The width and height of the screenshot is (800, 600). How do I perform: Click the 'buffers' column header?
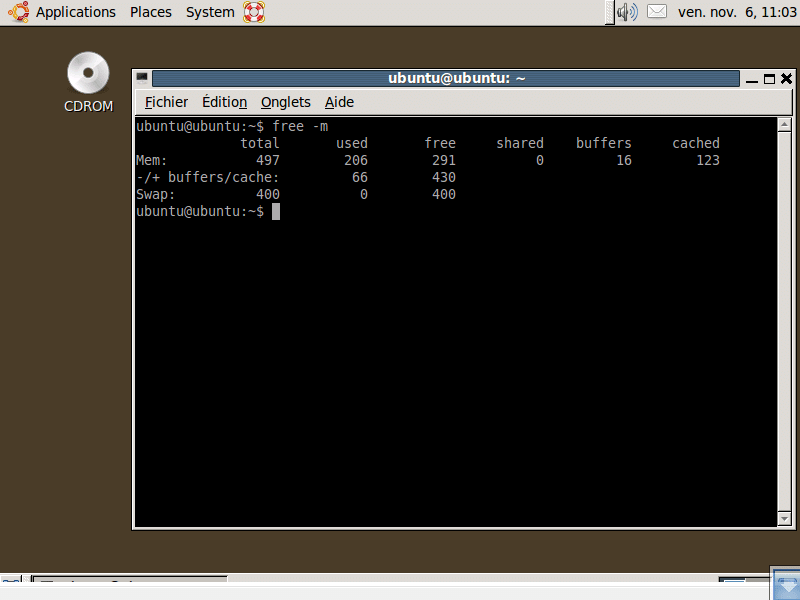click(604, 143)
